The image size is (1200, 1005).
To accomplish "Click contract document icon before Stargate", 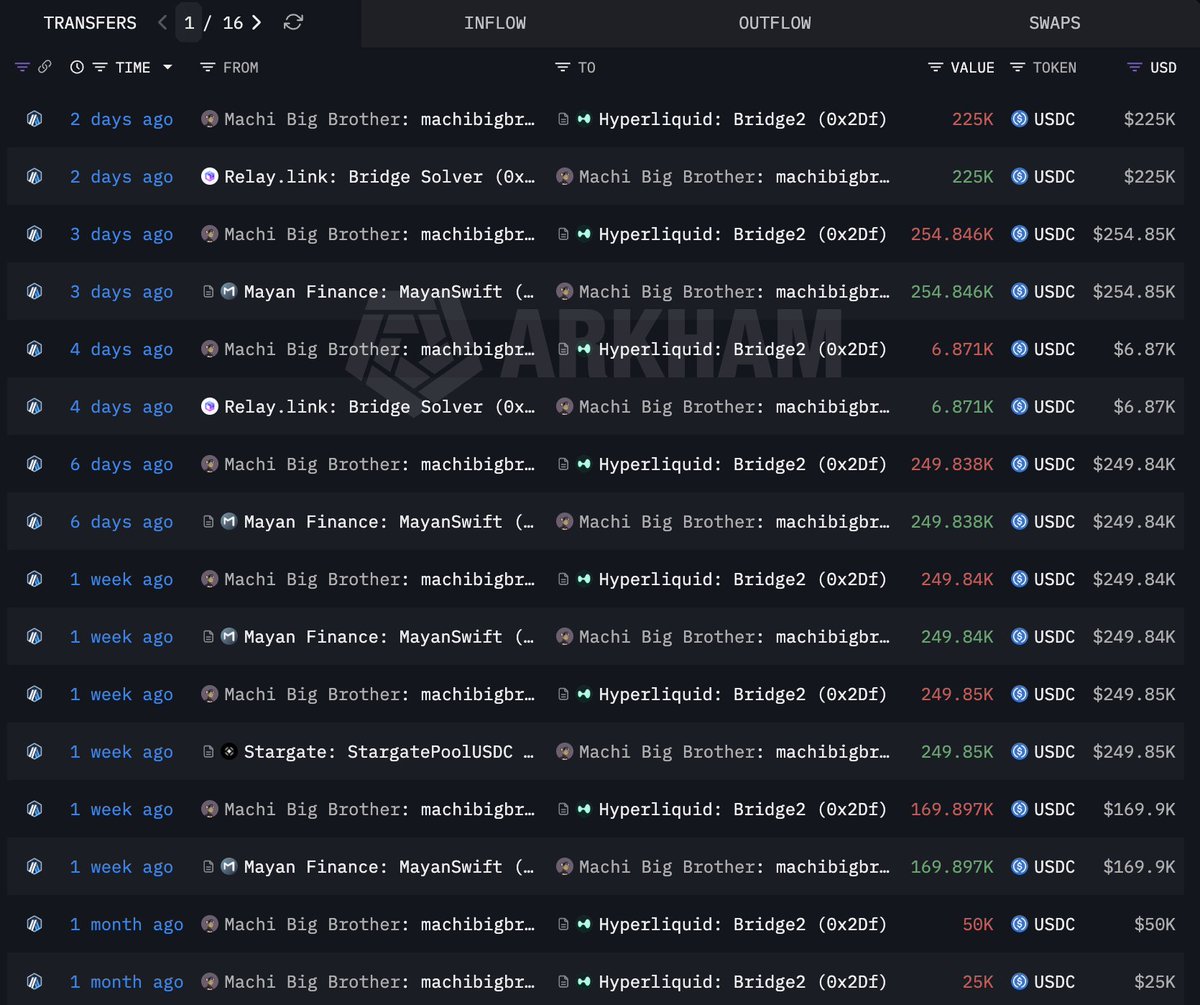I will pyautogui.click(x=208, y=752).
